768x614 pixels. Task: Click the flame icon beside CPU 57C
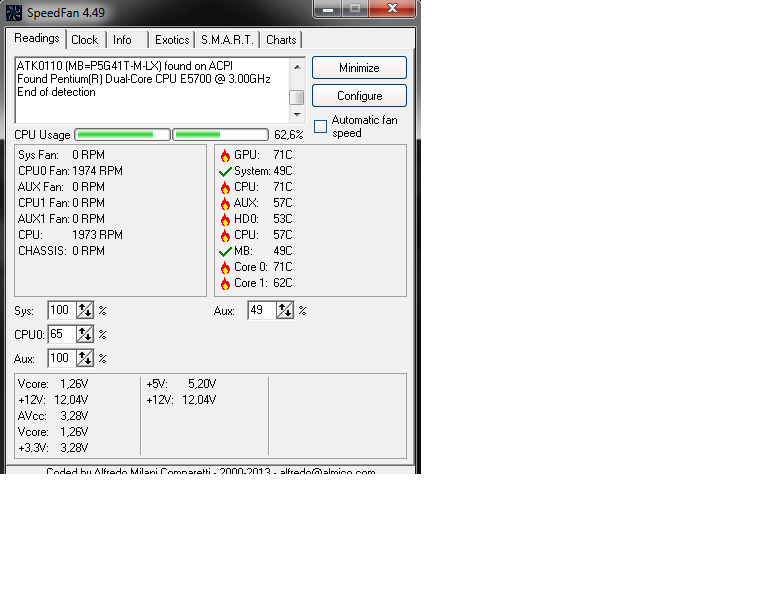tap(225, 236)
